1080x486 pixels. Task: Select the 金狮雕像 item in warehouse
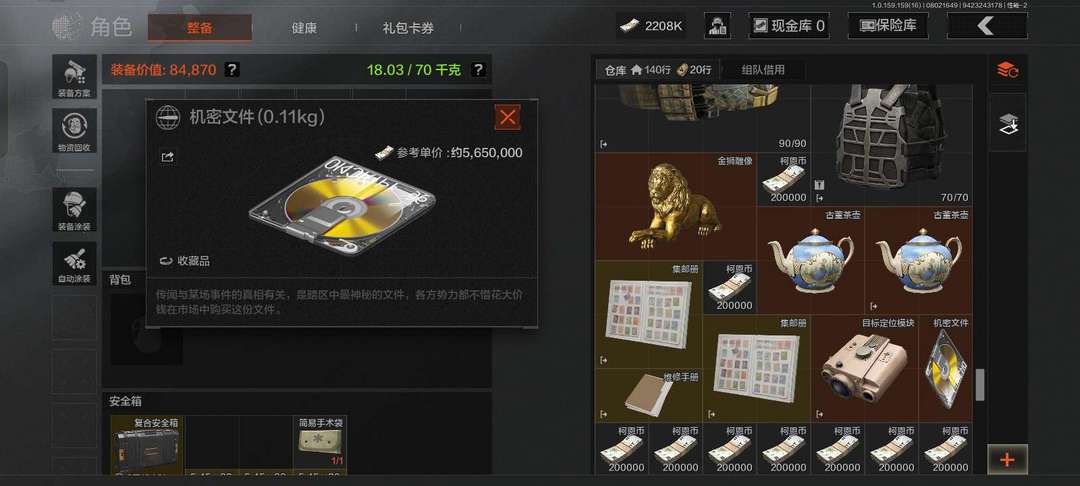(675, 207)
